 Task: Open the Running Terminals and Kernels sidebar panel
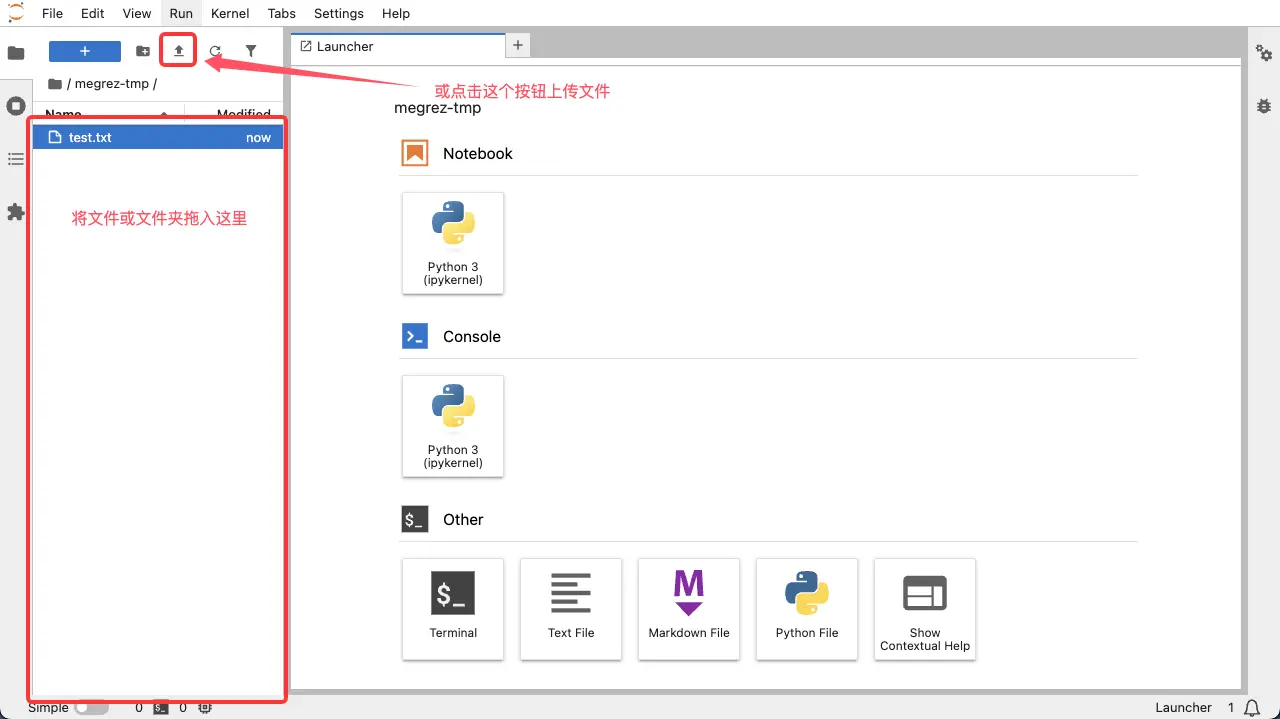pyautogui.click(x=15, y=105)
